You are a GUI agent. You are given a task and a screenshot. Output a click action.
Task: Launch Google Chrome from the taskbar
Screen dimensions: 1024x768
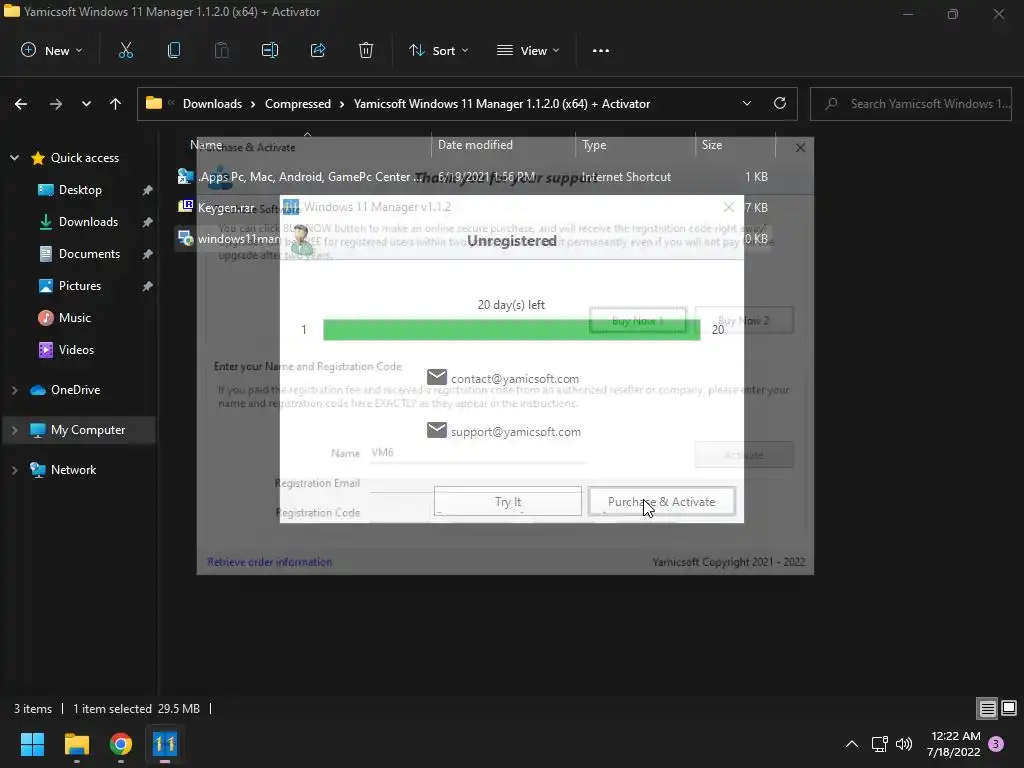click(121, 744)
